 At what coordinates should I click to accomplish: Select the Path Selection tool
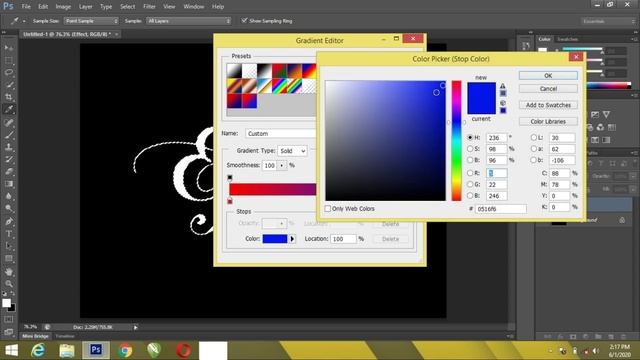9,246
